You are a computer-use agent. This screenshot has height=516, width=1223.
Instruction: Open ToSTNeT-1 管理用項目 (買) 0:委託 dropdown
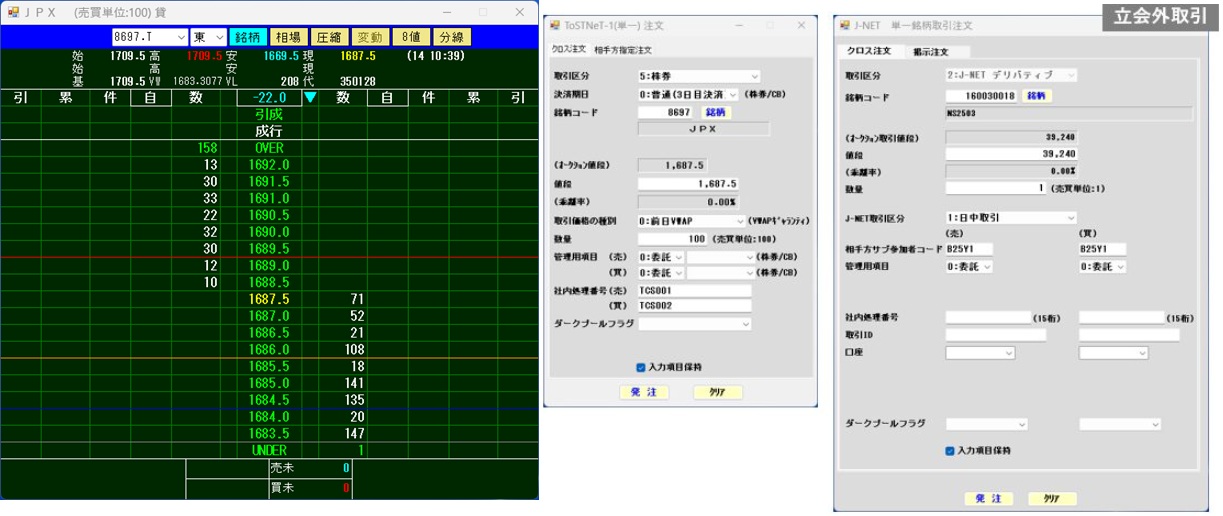tap(661, 271)
